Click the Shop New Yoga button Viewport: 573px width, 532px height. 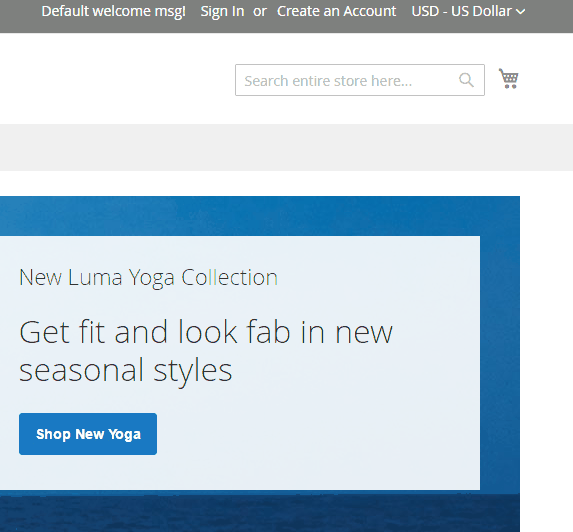pyautogui.click(x=88, y=434)
